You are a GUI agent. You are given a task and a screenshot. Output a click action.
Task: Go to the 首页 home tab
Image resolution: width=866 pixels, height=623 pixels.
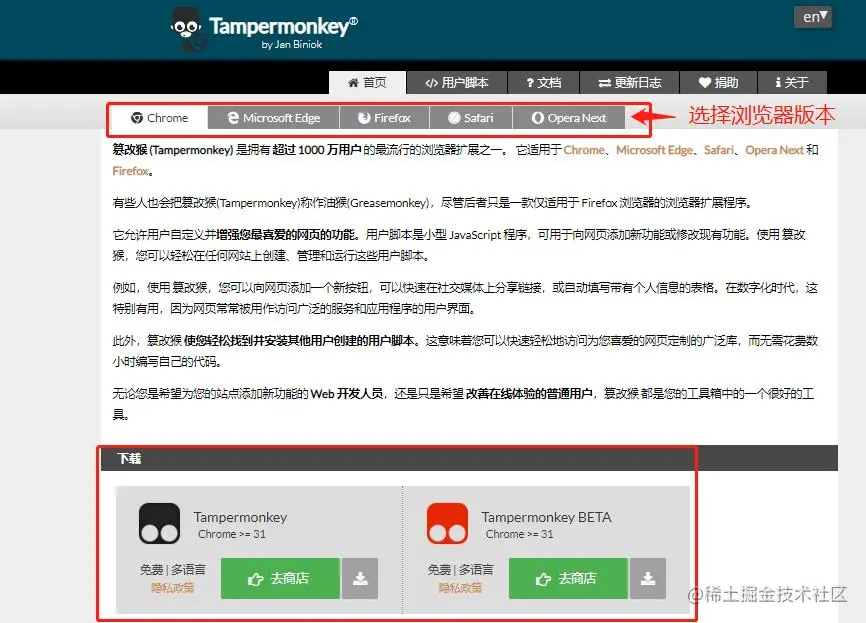(x=367, y=83)
